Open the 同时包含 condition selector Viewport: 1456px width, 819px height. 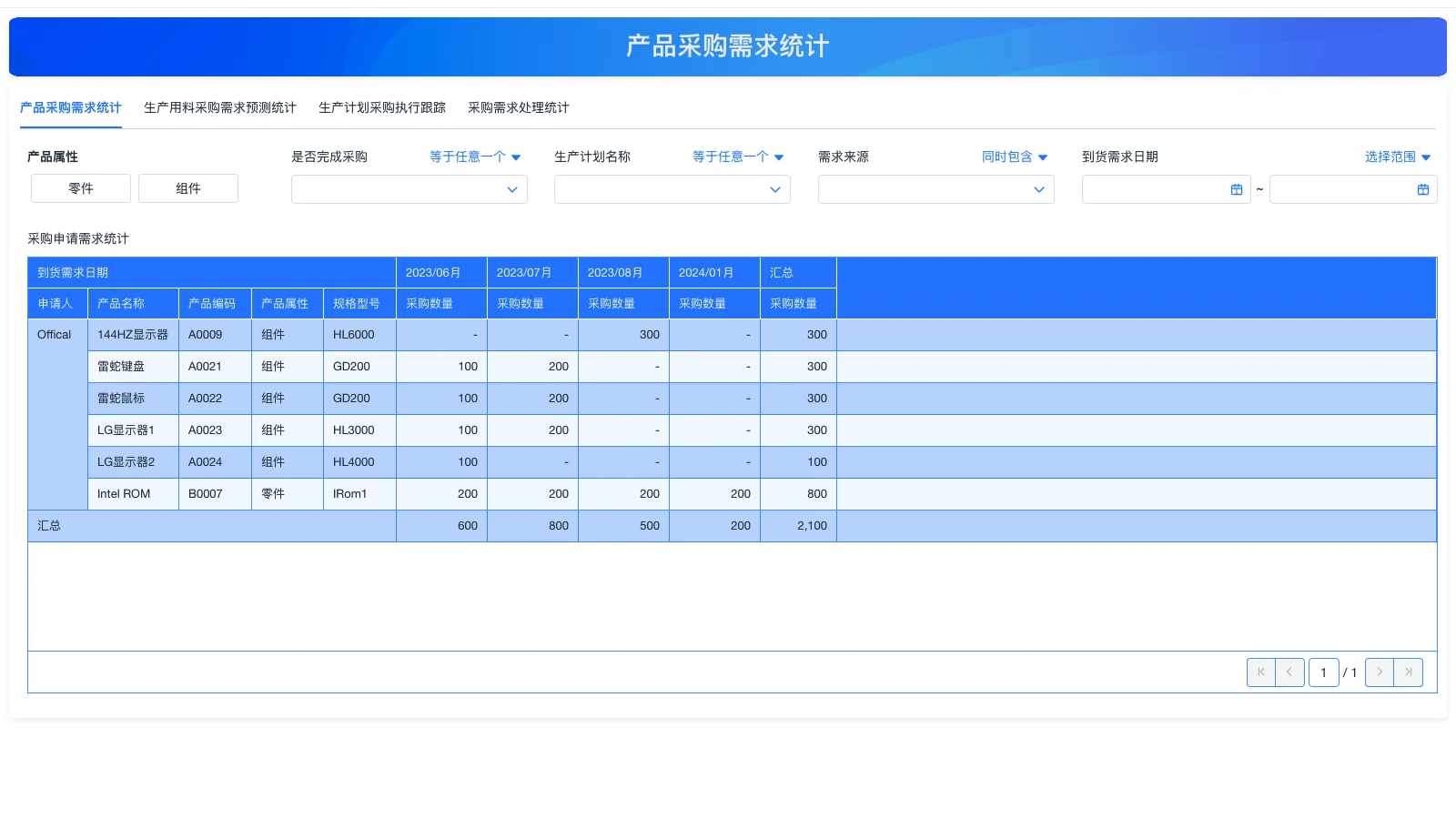[1013, 157]
